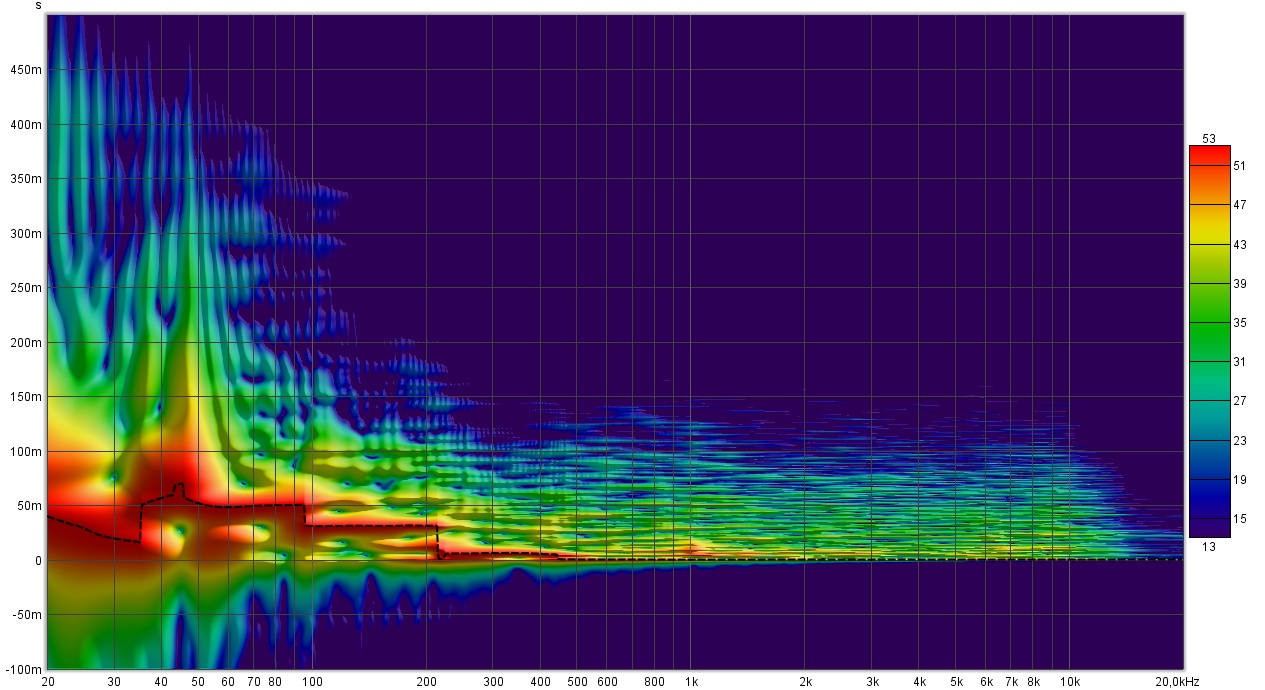
Task: Click the 0 time axis label
Action: click(x=38, y=561)
